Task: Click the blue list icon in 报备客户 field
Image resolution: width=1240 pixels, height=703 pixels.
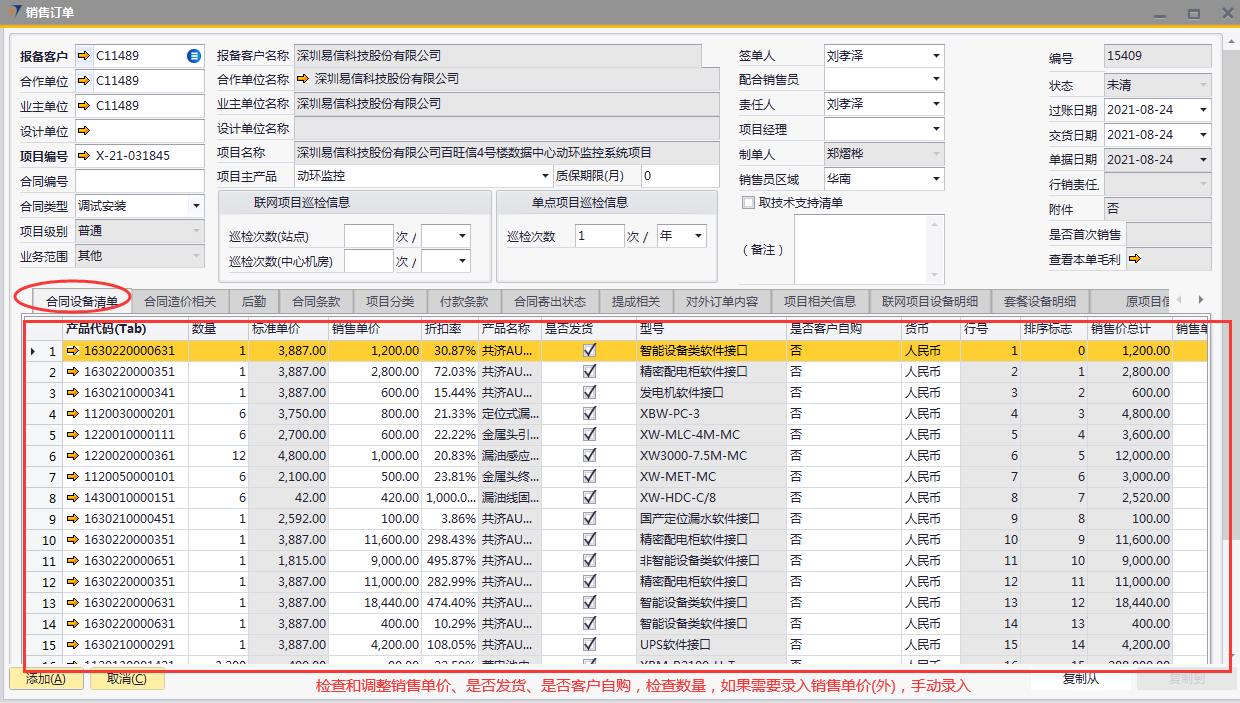Action: (x=194, y=56)
